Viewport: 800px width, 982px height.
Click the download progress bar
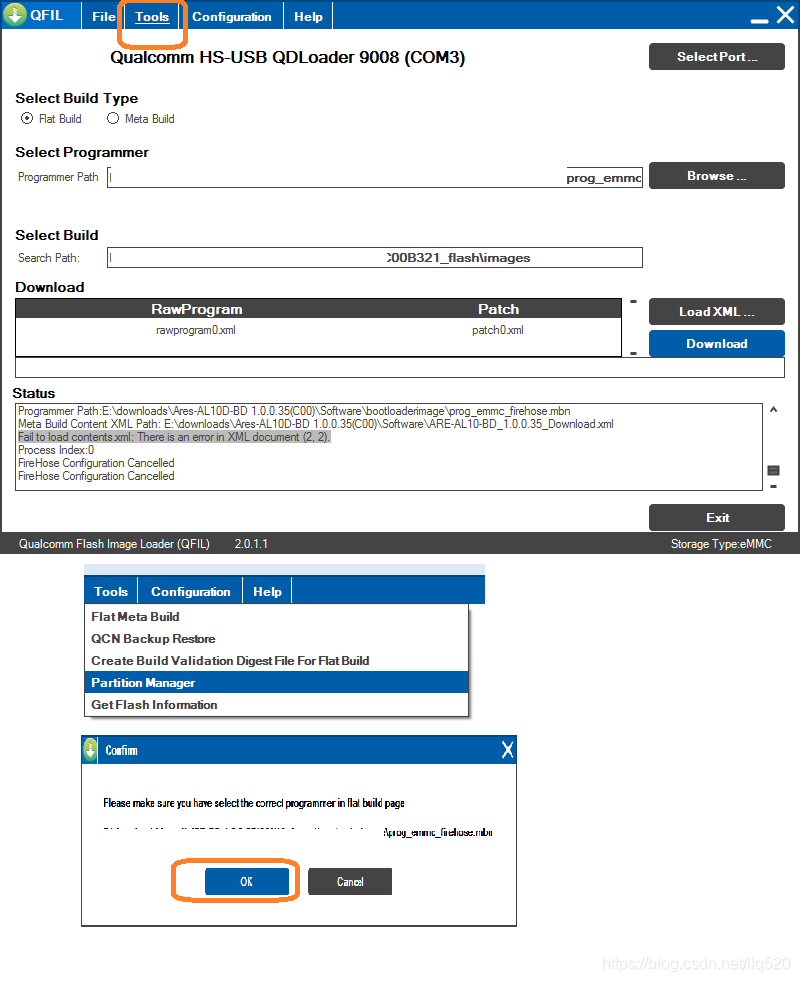(x=400, y=368)
